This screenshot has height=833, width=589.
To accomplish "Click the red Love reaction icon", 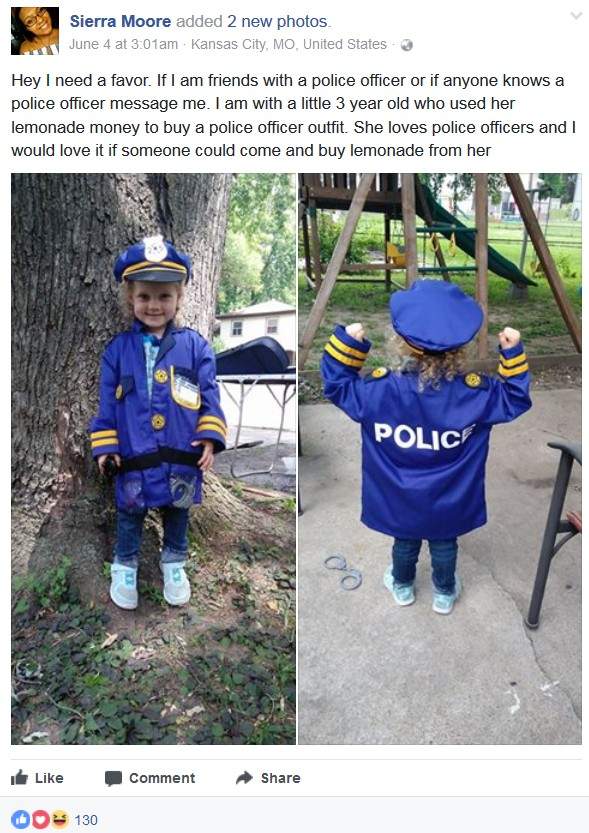I will 40,820.
